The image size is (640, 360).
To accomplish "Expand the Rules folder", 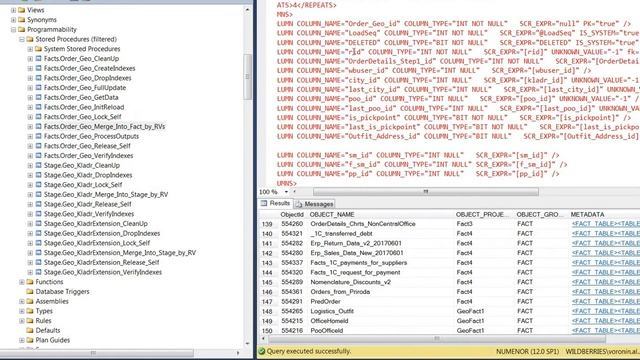I will (22, 321).
